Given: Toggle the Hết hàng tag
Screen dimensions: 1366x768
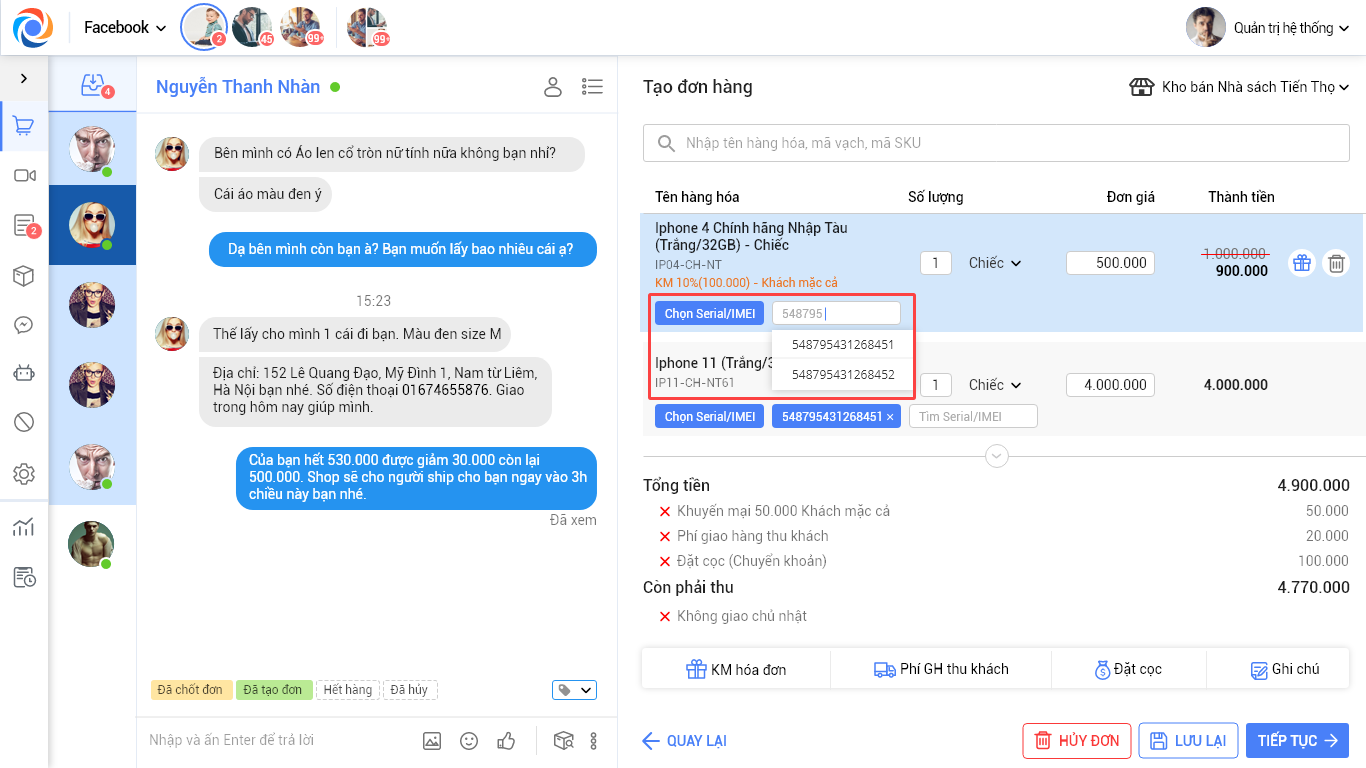Looking at the screenshot, I should 348,690.
